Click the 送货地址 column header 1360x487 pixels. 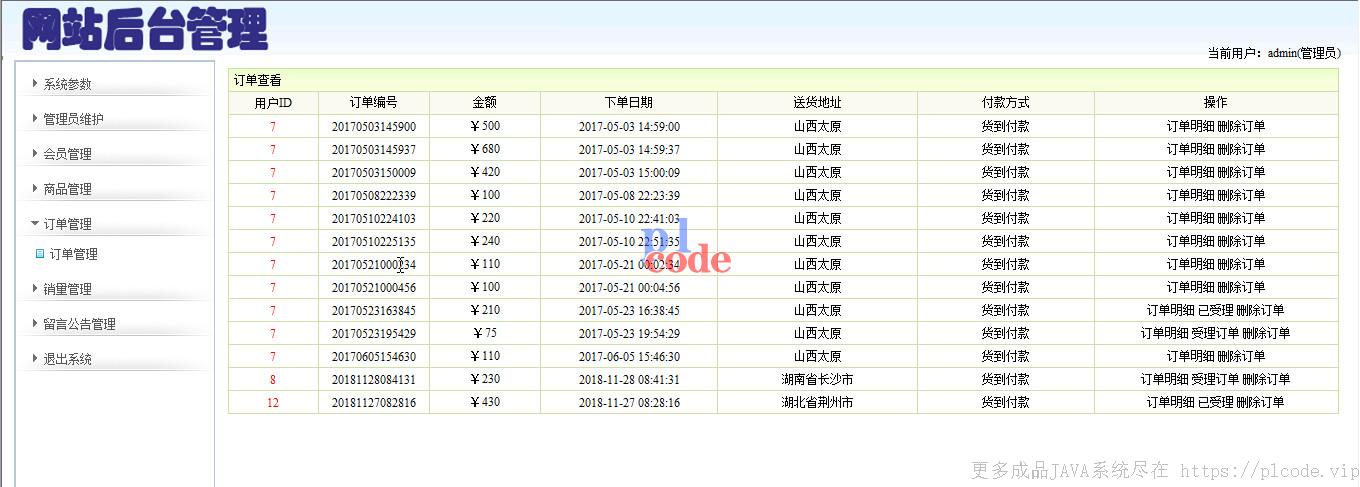click(x=817, y=103)
